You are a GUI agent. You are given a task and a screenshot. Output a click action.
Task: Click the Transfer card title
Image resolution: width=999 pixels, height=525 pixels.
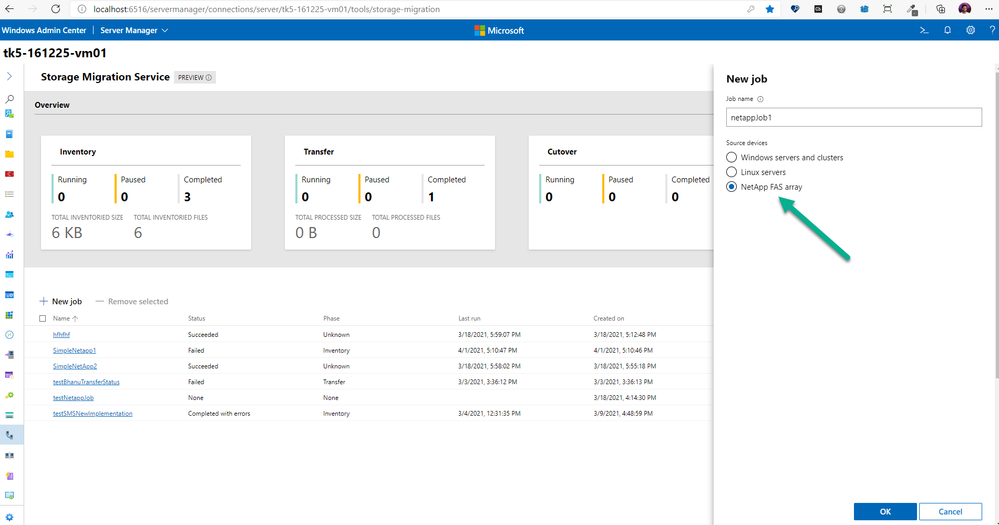click(319, 152)
